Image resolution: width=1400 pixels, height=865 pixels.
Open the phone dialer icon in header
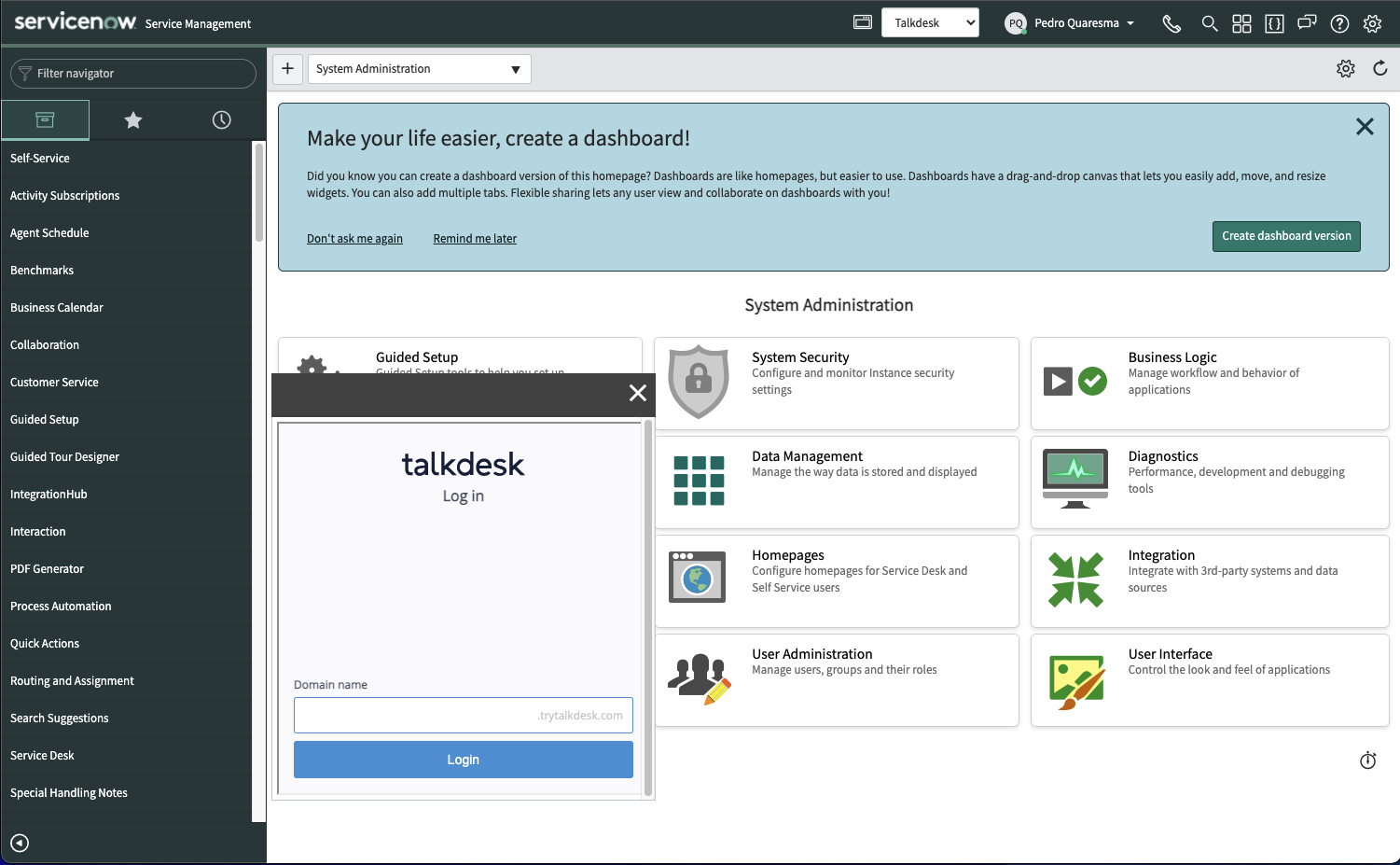click(1171, 23)
